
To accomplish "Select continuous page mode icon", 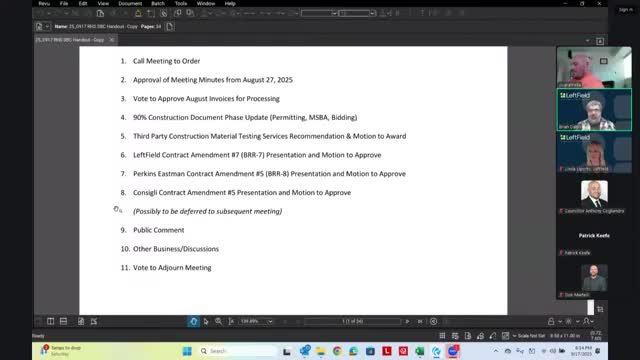I will pyautogui.click(x=94, y=321).
